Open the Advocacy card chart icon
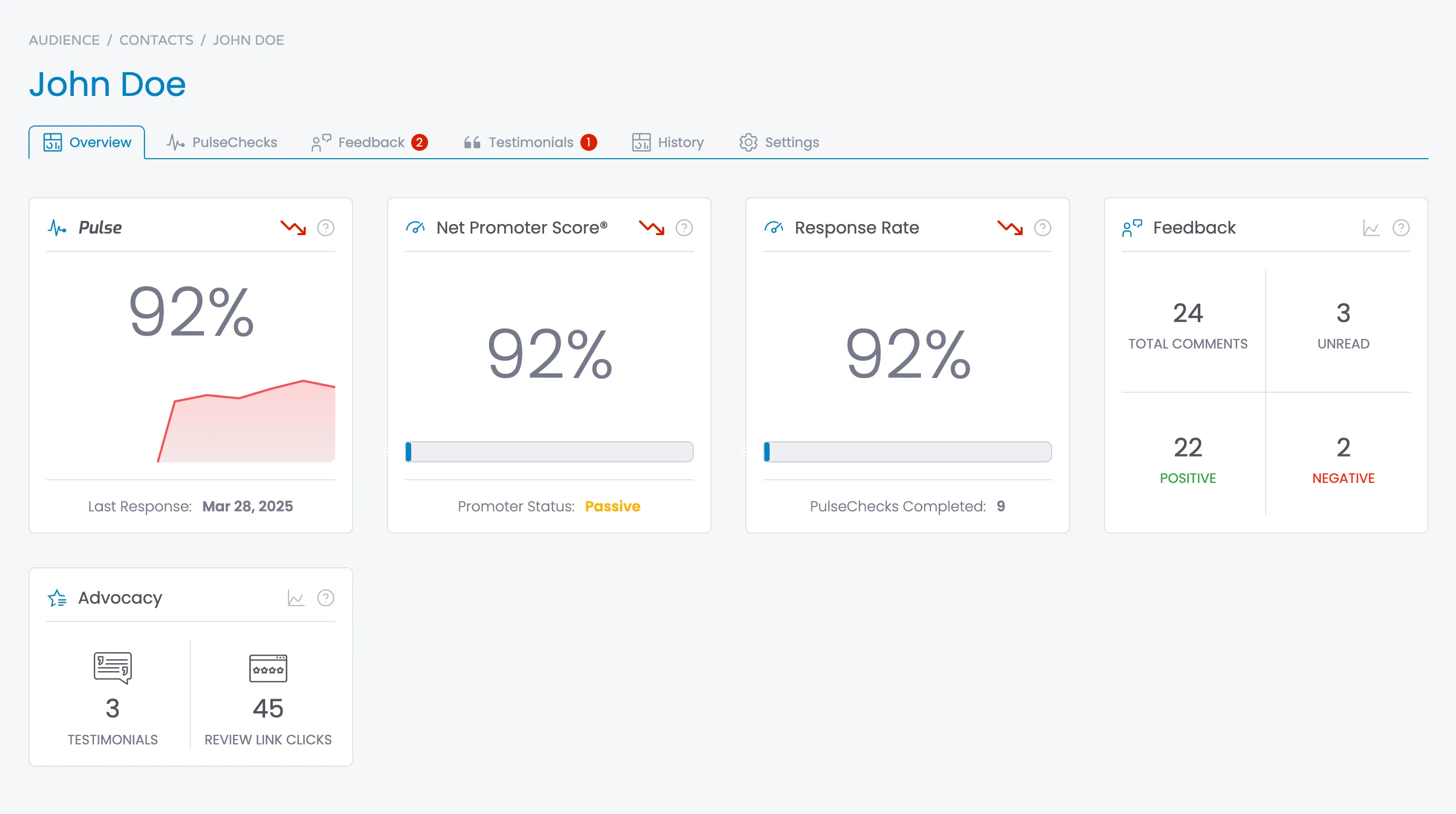 [296, 598]
